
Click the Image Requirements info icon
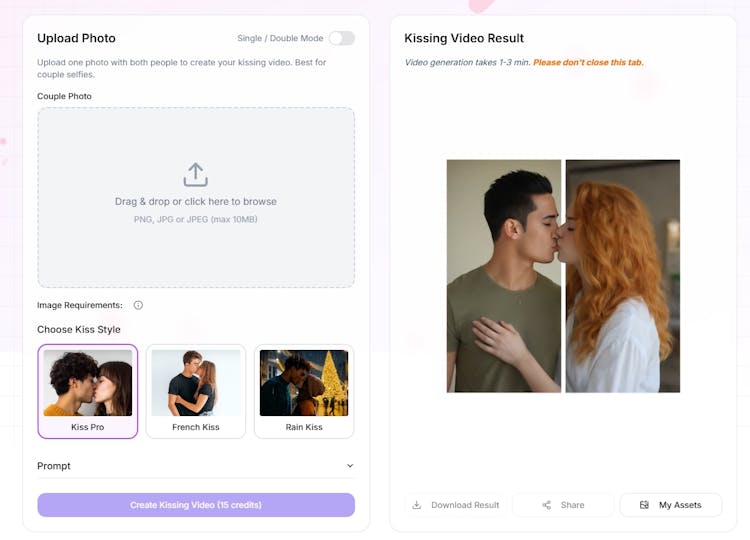(138, 305)
